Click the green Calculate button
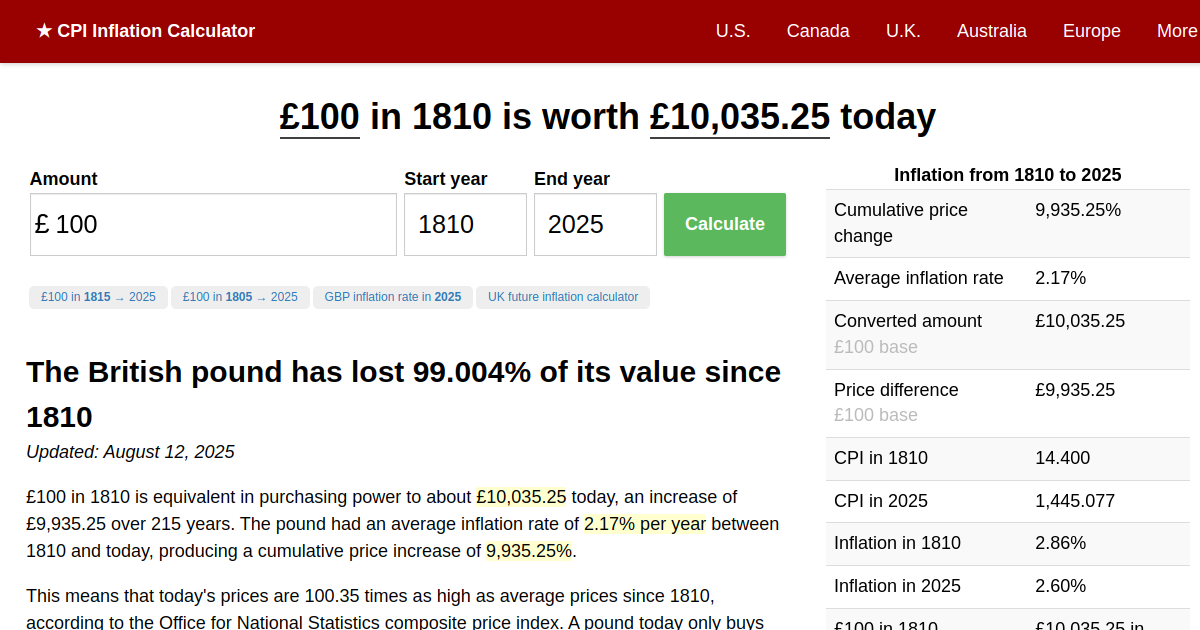This screenshot has height=630, width=1200. (x=725, y=224)
